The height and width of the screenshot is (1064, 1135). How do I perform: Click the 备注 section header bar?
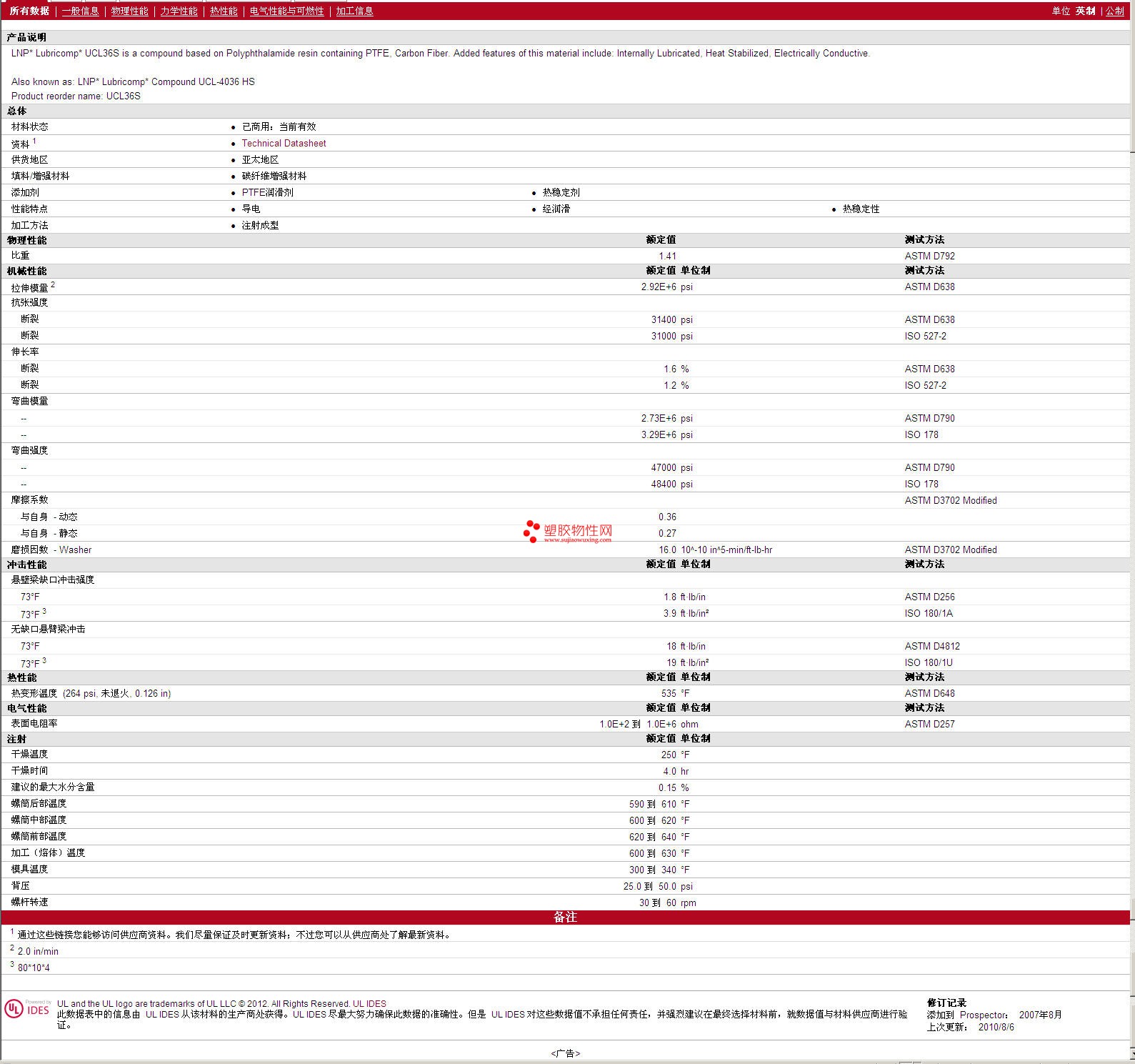click(565, 917)
